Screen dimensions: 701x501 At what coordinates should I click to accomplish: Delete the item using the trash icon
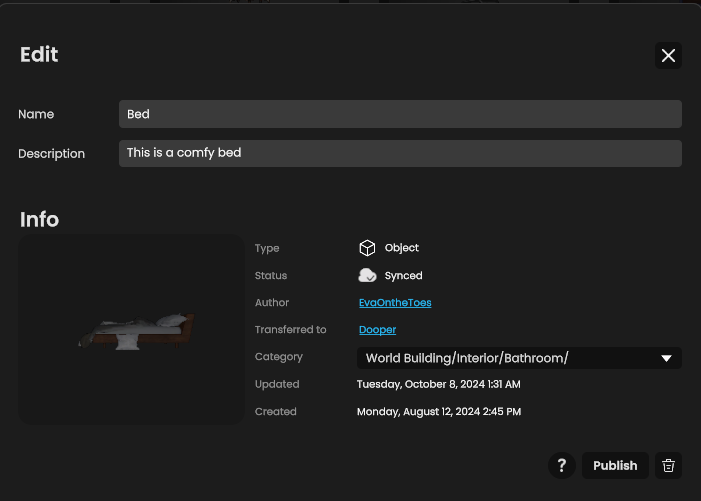[669, 465]
